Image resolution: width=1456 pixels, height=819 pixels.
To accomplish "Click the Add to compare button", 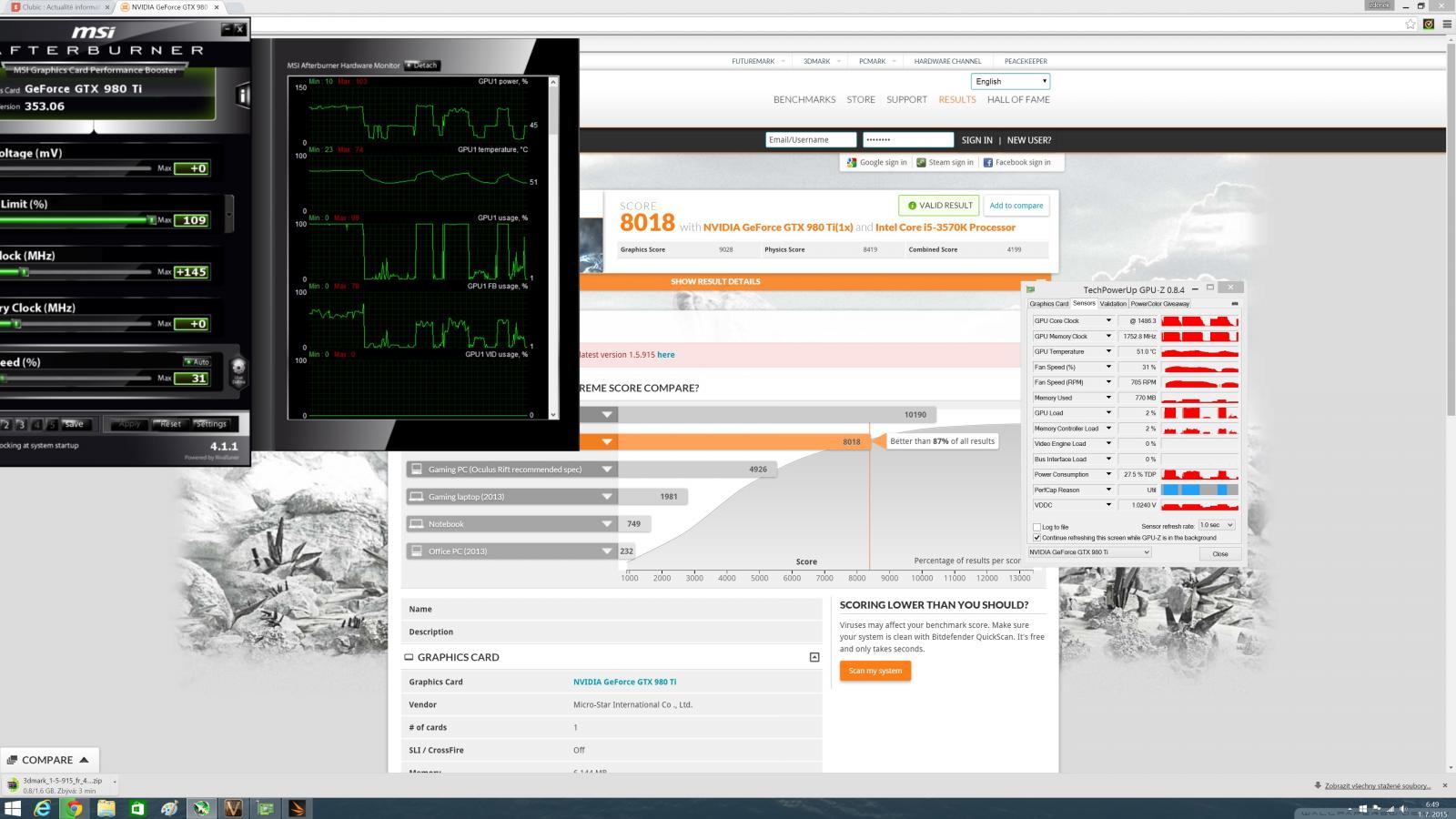I will click(x=1016, y=206).
